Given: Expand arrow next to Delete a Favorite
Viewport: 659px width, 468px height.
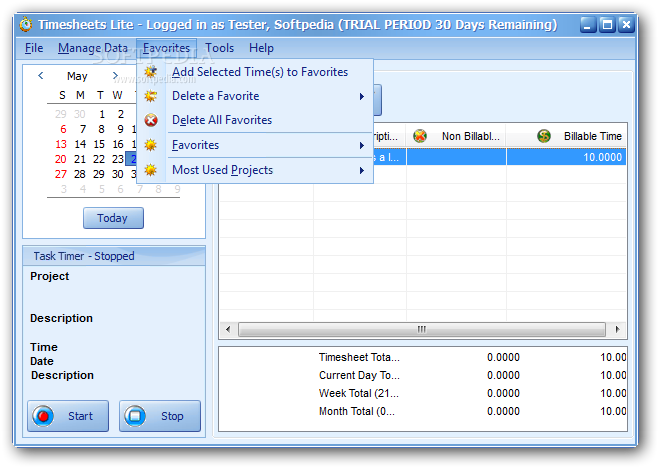Looking at the screenshot, I should pos(361,97).
